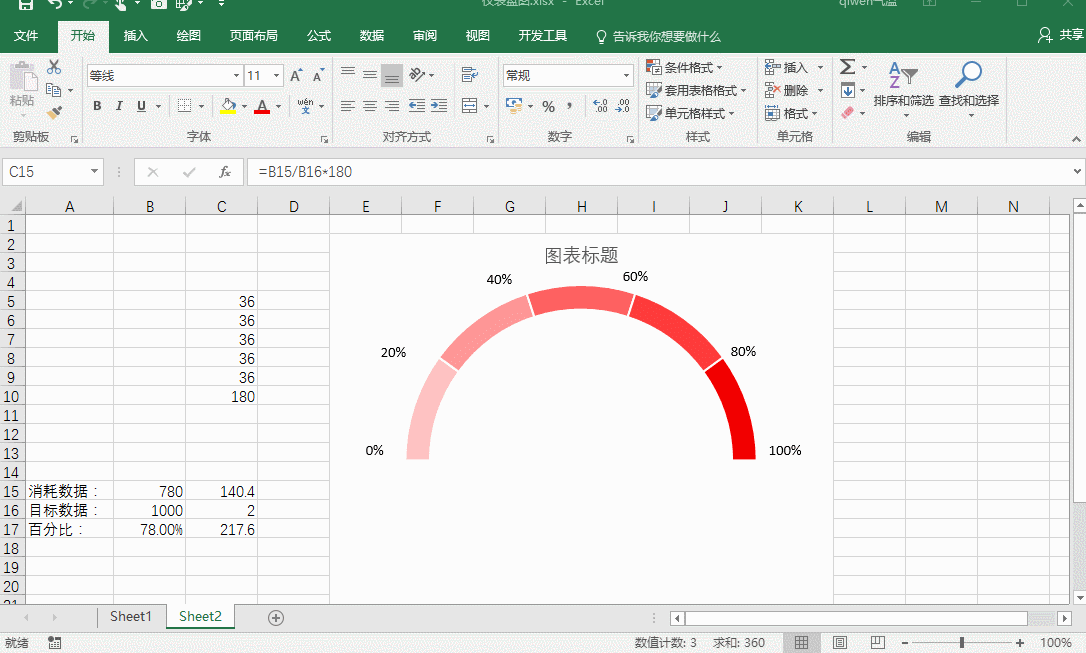Open the font name dropdown 等线
This screenshot has height=653, width=1086.
tap(236, 75)
